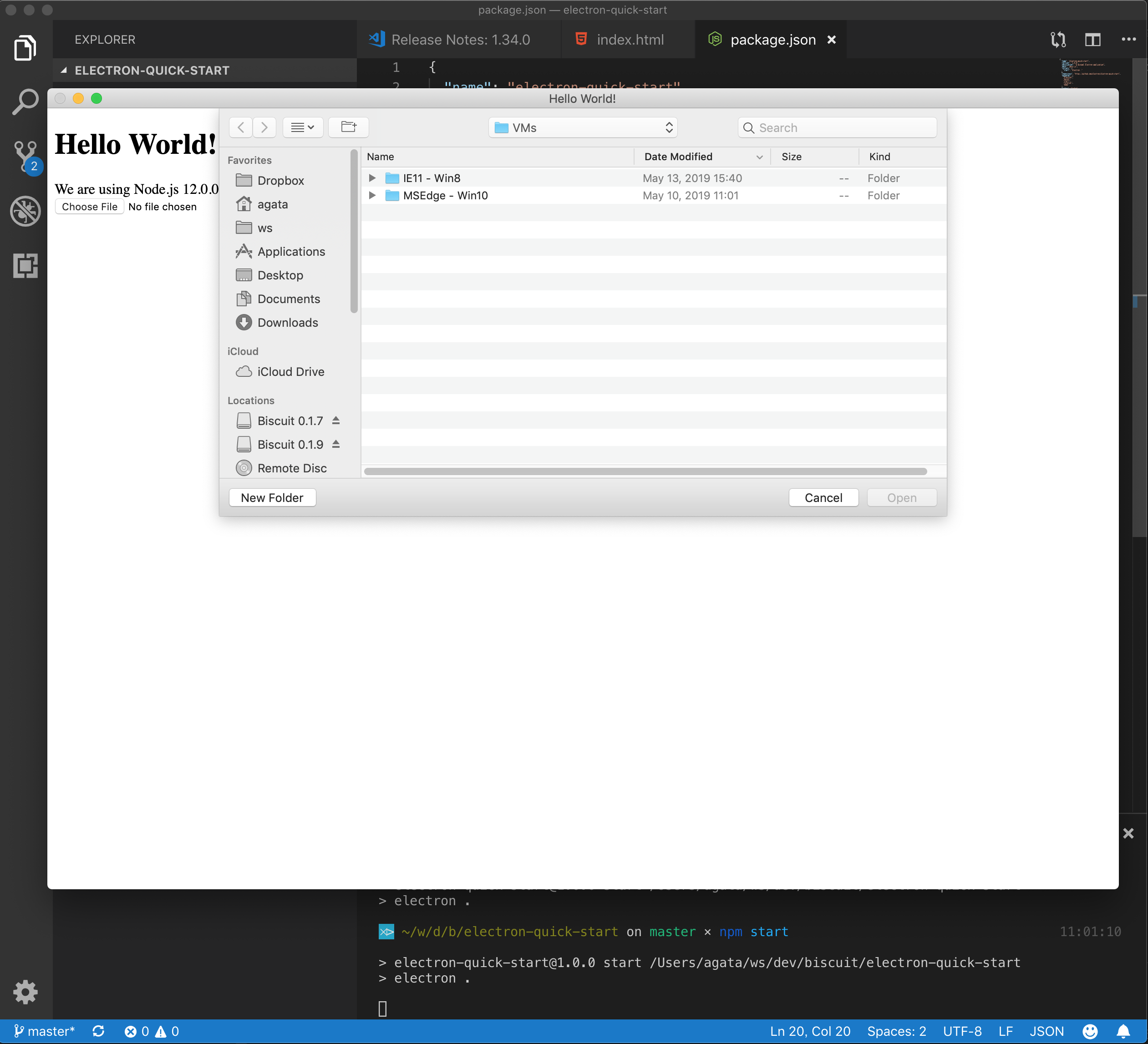Click the Manage gear icon
Image resolution: width=1148 pixels, height=1044 pixels.
point(25,992)
